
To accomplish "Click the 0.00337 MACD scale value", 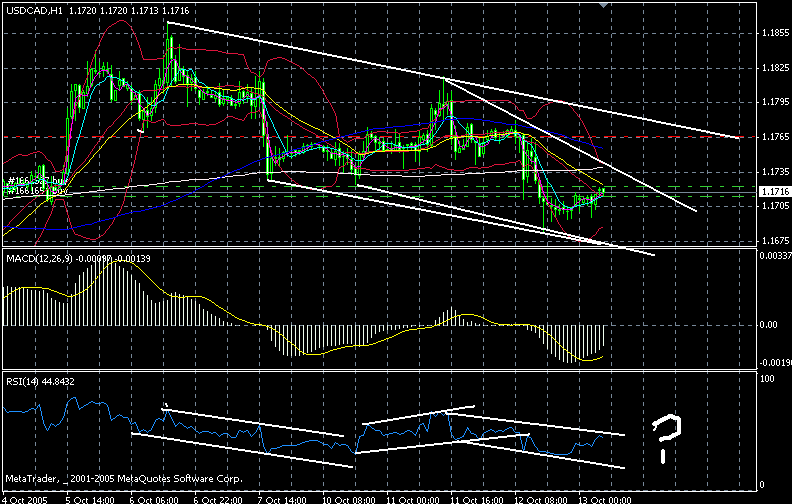I will [775, 256].
